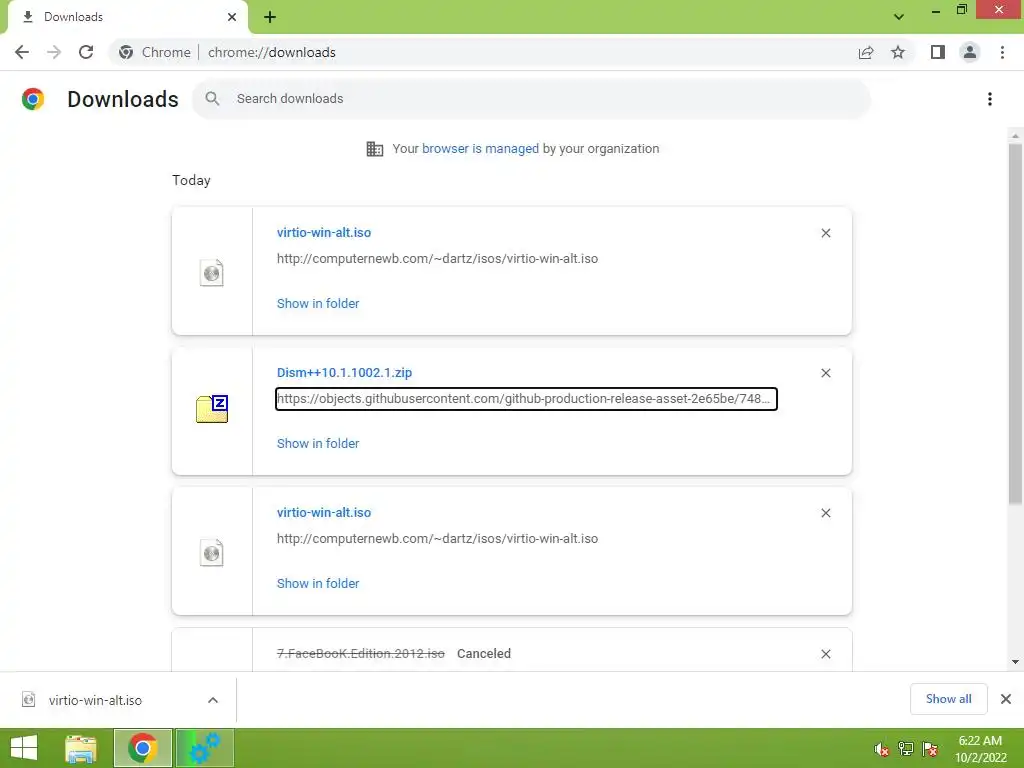Remove first virtio-win-alt.iso from list

click(825, 233)
